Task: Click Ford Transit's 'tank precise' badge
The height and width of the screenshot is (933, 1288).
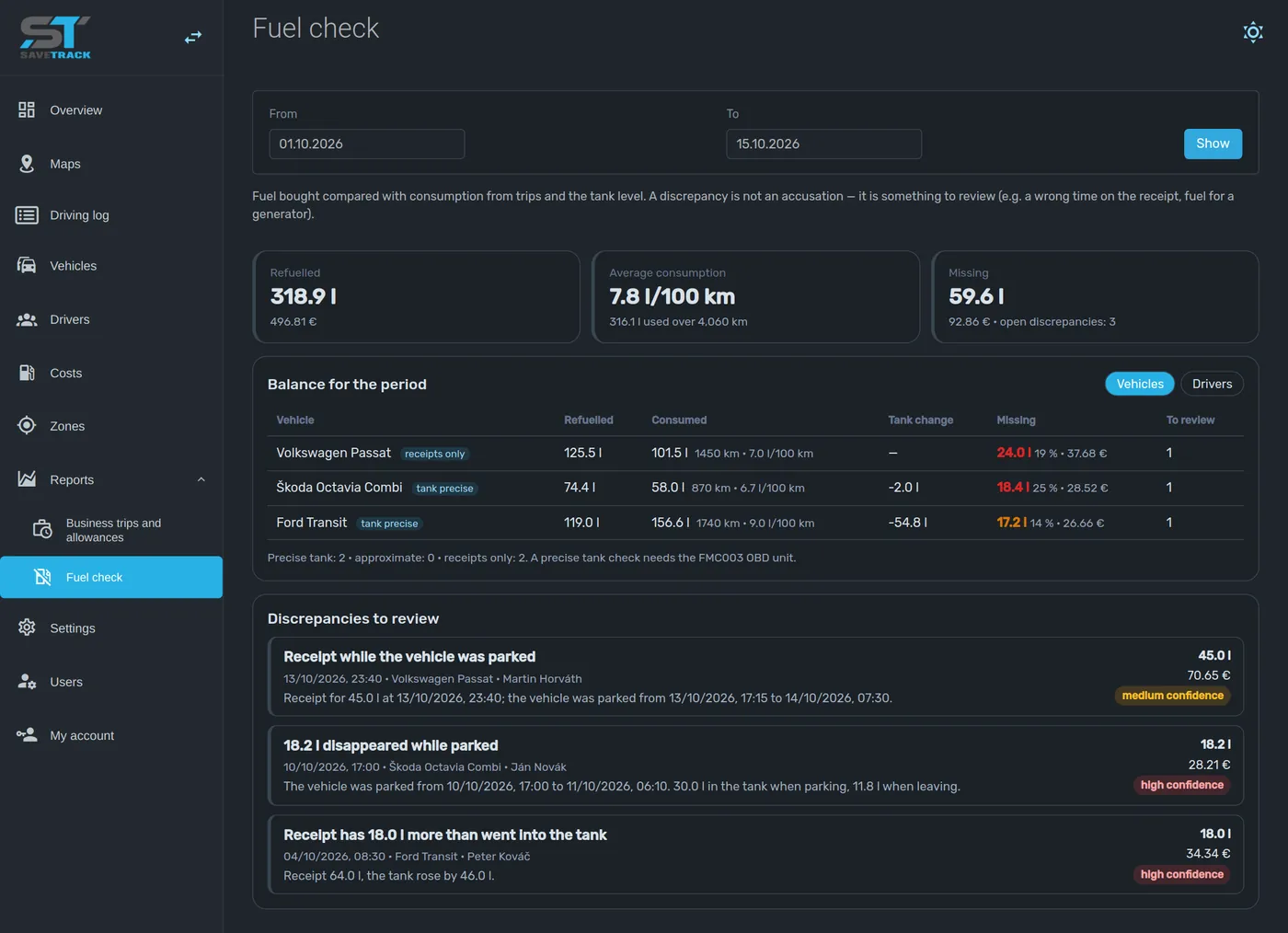Action: pyautogui.click(x=389, y=524)
